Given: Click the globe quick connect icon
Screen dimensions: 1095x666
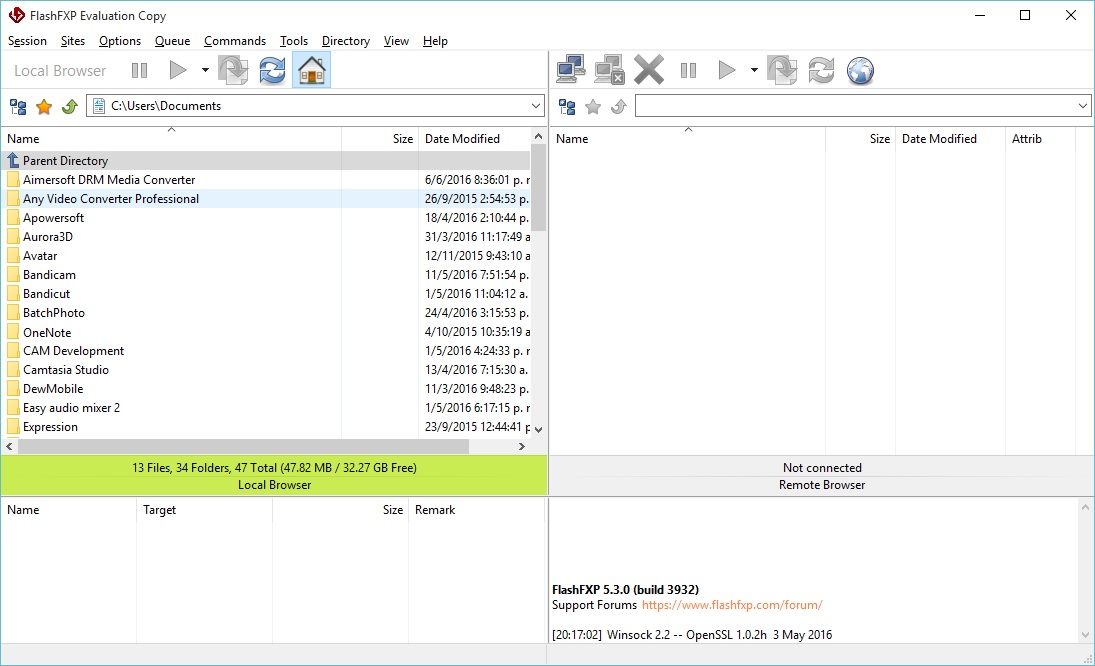Looking at the screenshot, I should click(x=860, y=70).
